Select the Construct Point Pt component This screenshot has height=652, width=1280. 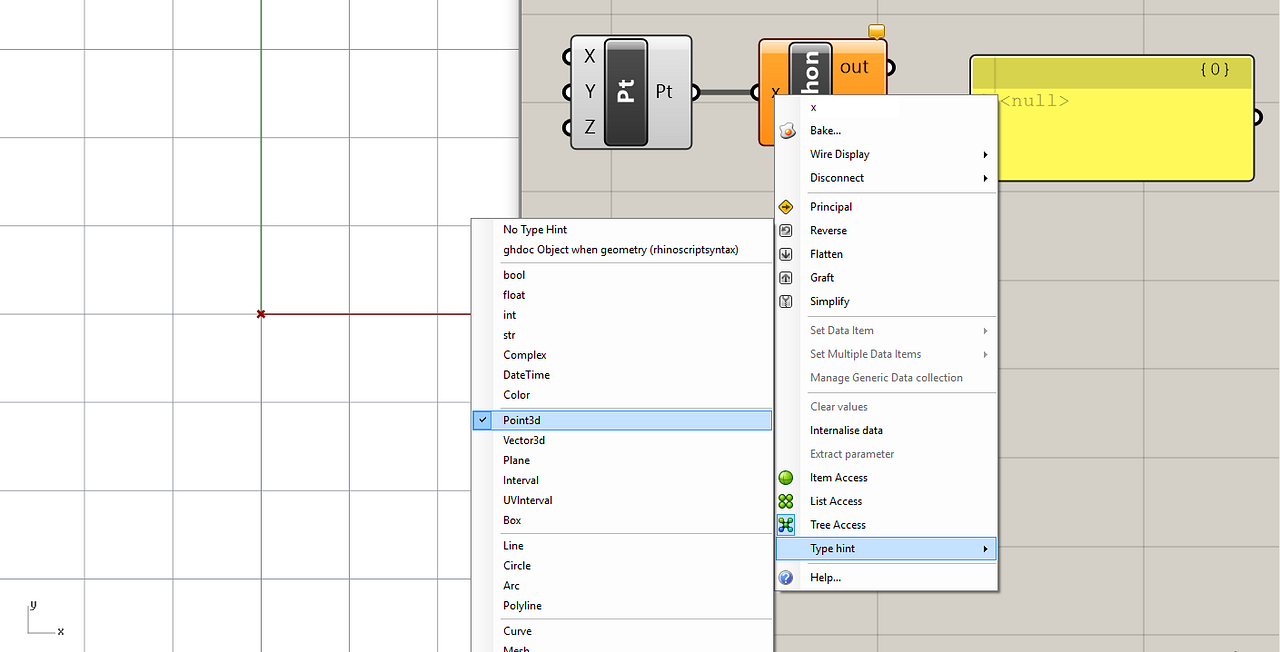coord(626,91)
